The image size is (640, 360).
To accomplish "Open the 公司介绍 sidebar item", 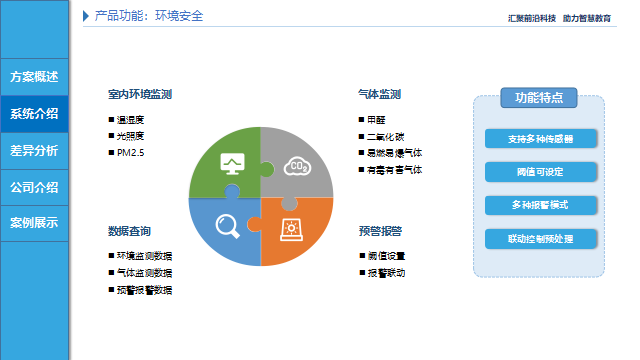I will [34, 187].
